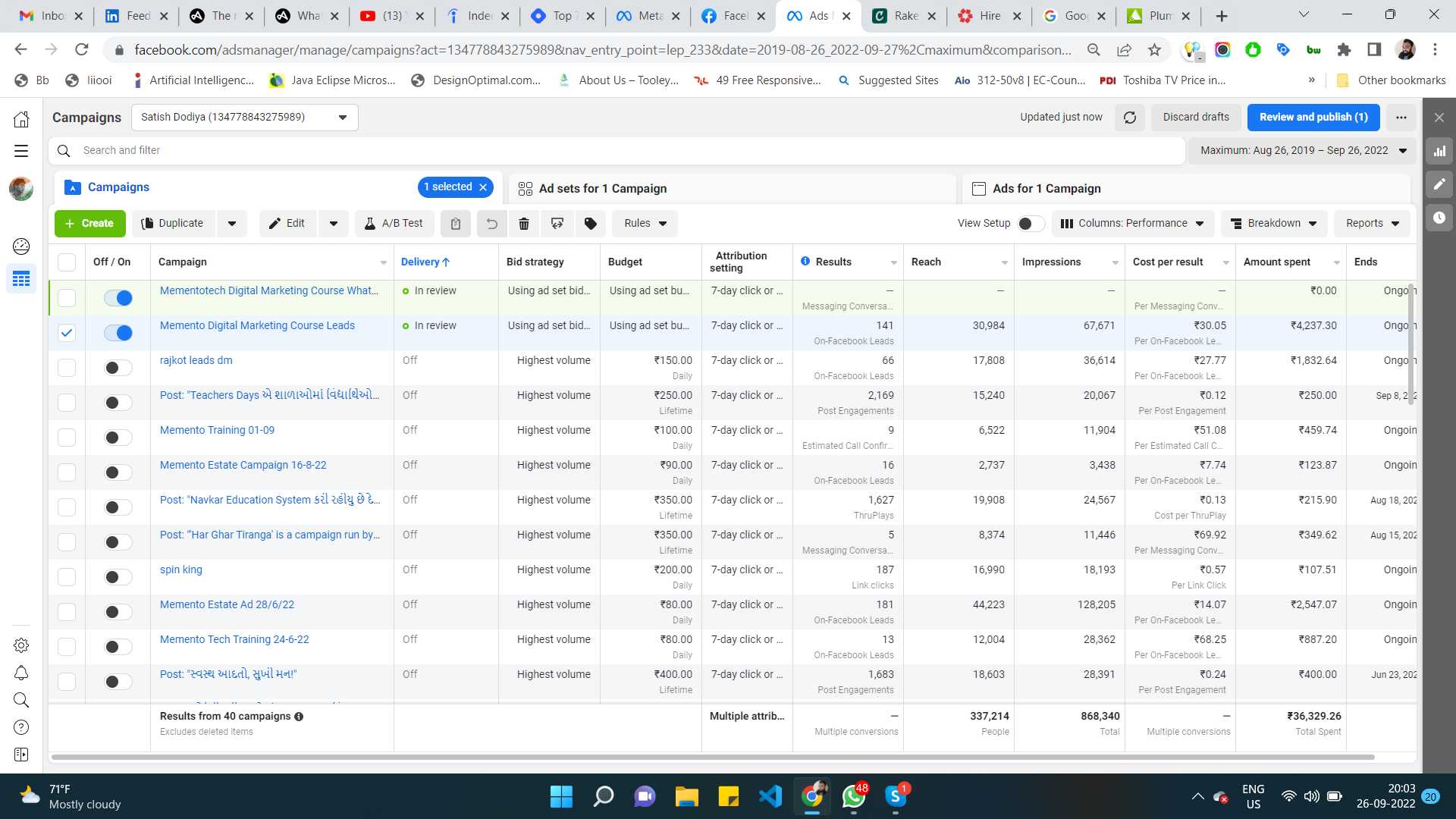Open the Chrome extensions puzzle icon
This screenshot has height=819, width=1456.
point(1344,50)
